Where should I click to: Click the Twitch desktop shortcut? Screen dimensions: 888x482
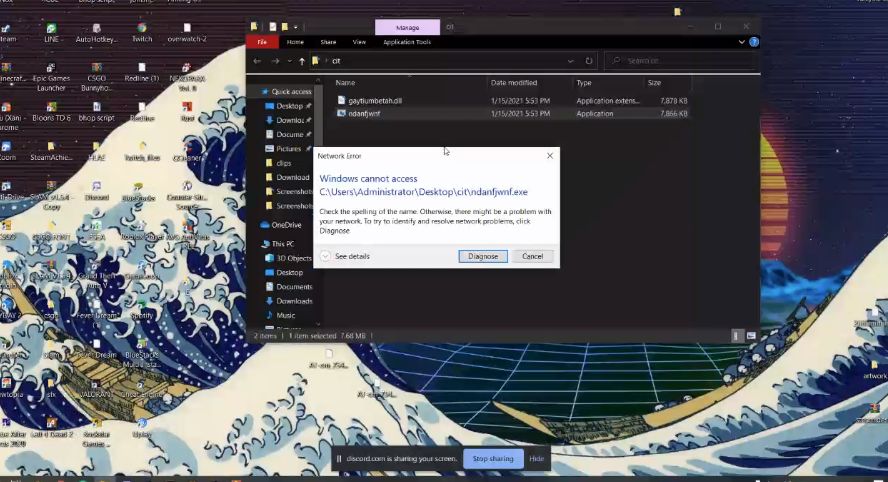pos(142,33)
